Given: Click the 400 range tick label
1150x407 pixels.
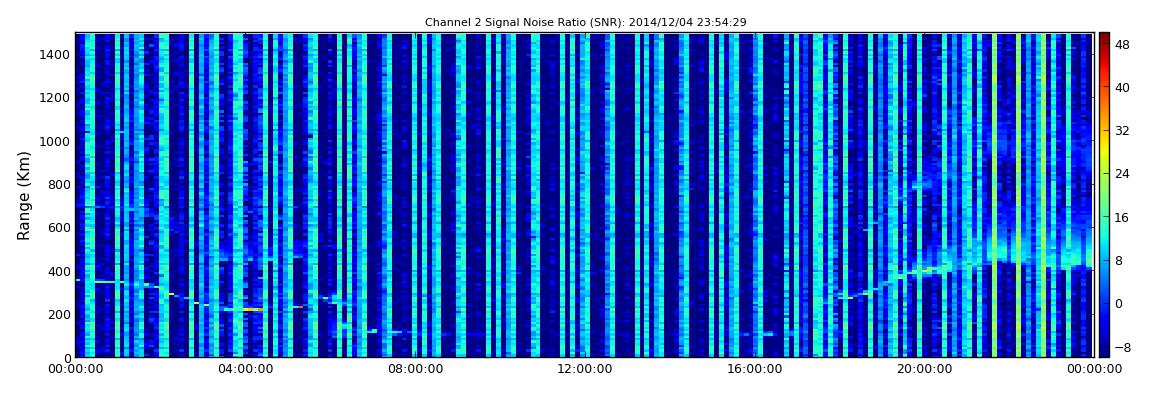Looking at the screenshot, I should [59, 271].
